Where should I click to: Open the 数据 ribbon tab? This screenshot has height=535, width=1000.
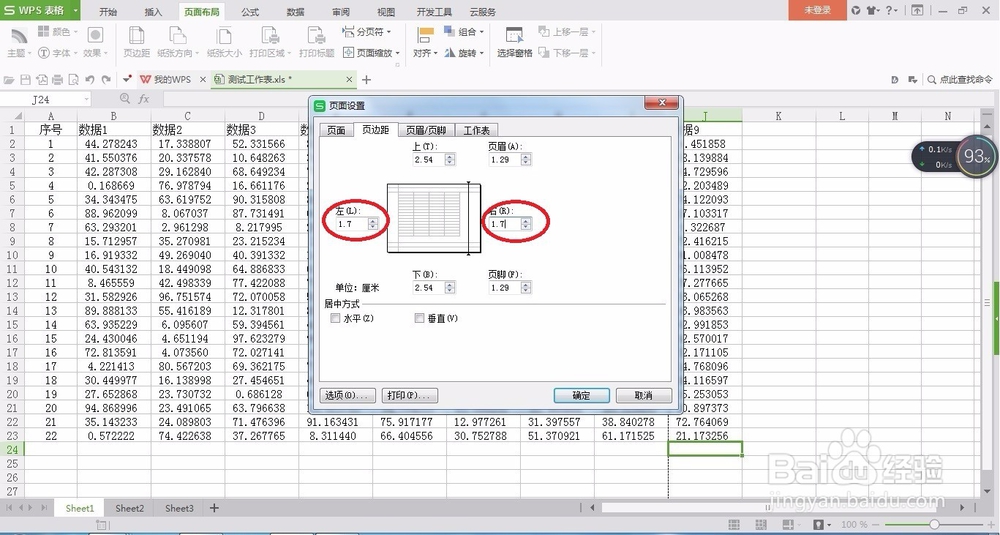tap(295, 12)
